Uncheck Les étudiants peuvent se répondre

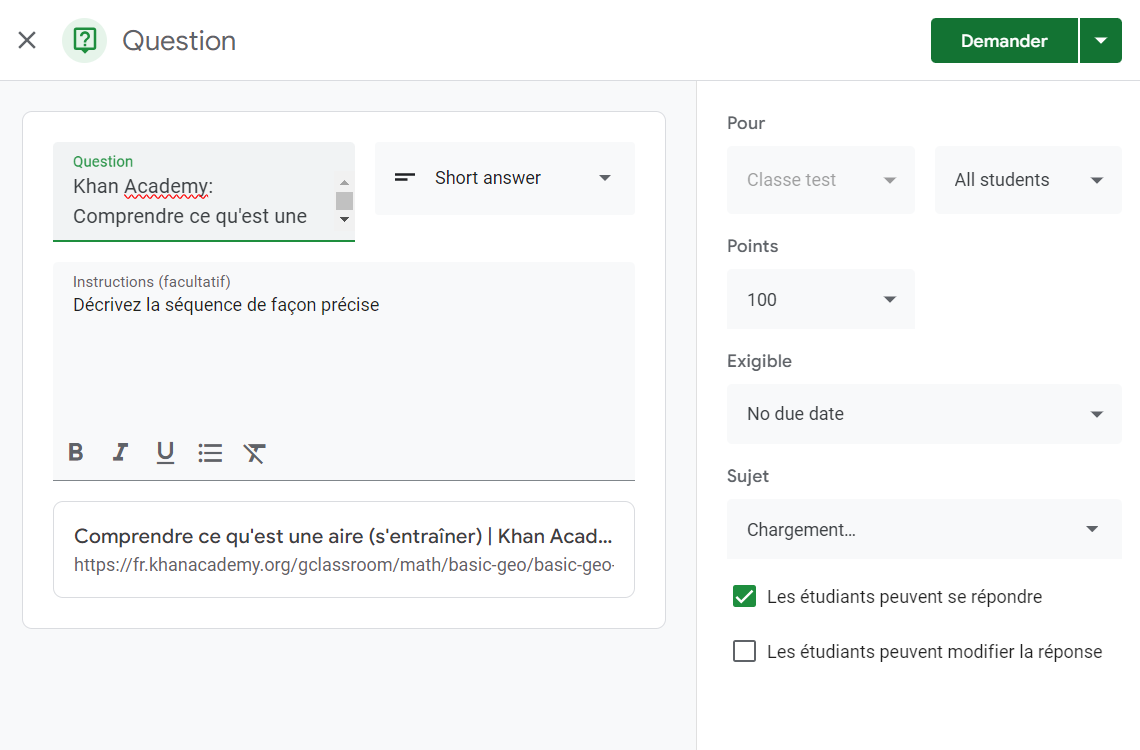coord(744,597)
